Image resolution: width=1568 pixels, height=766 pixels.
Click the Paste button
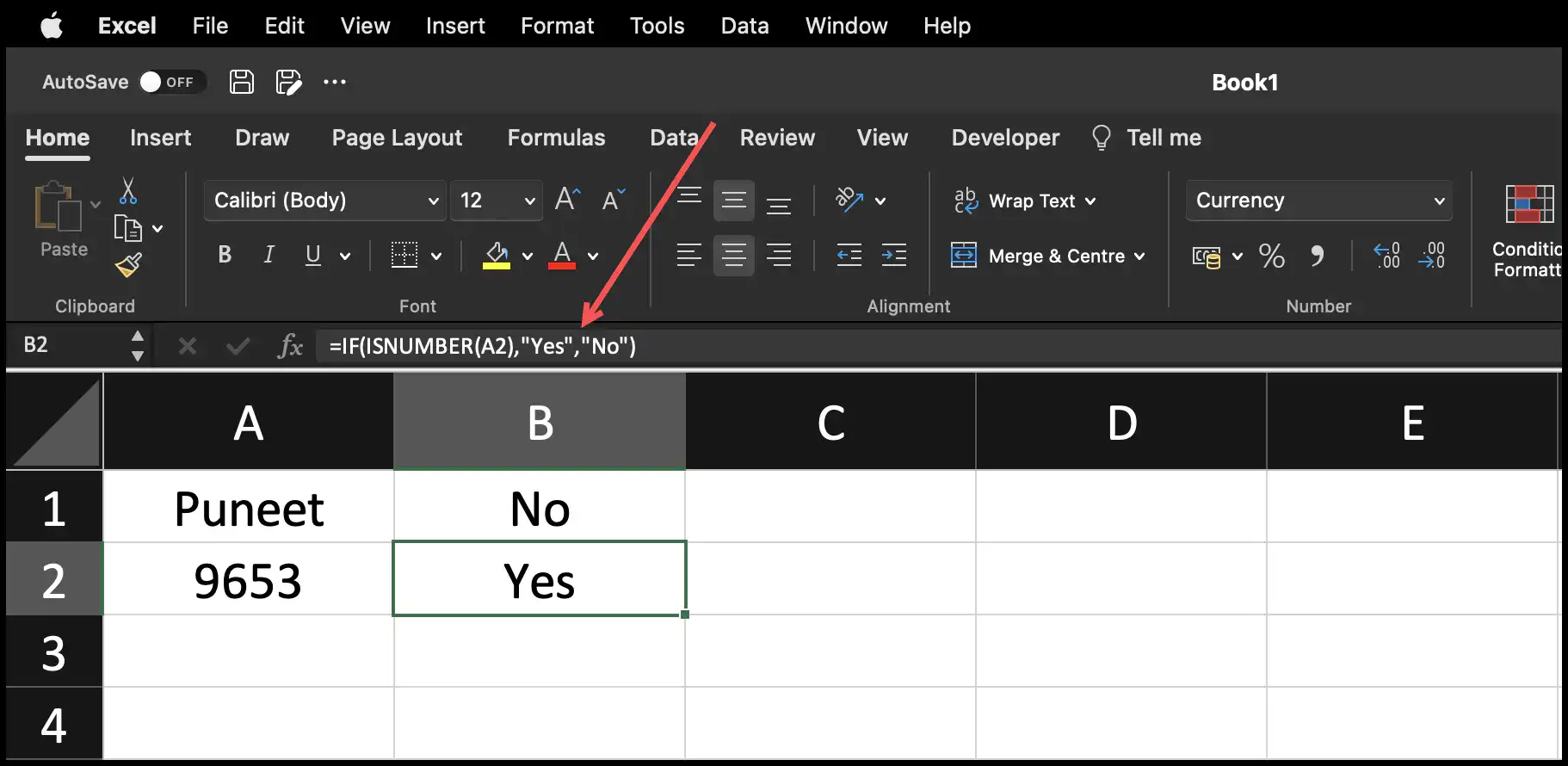(x=64, y=219)
